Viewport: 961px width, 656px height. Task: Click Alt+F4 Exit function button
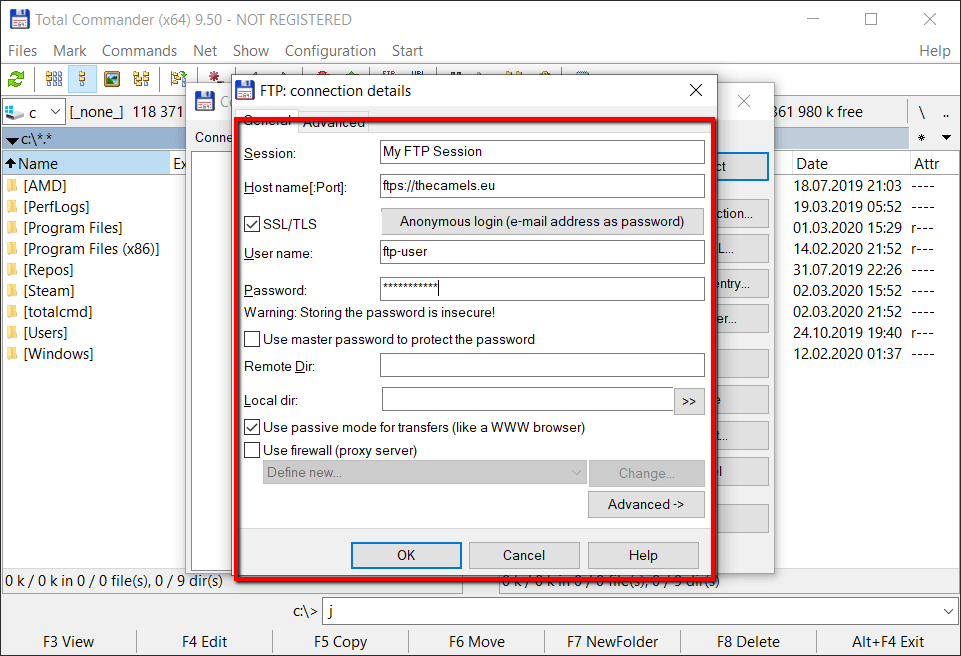point(888,642)
